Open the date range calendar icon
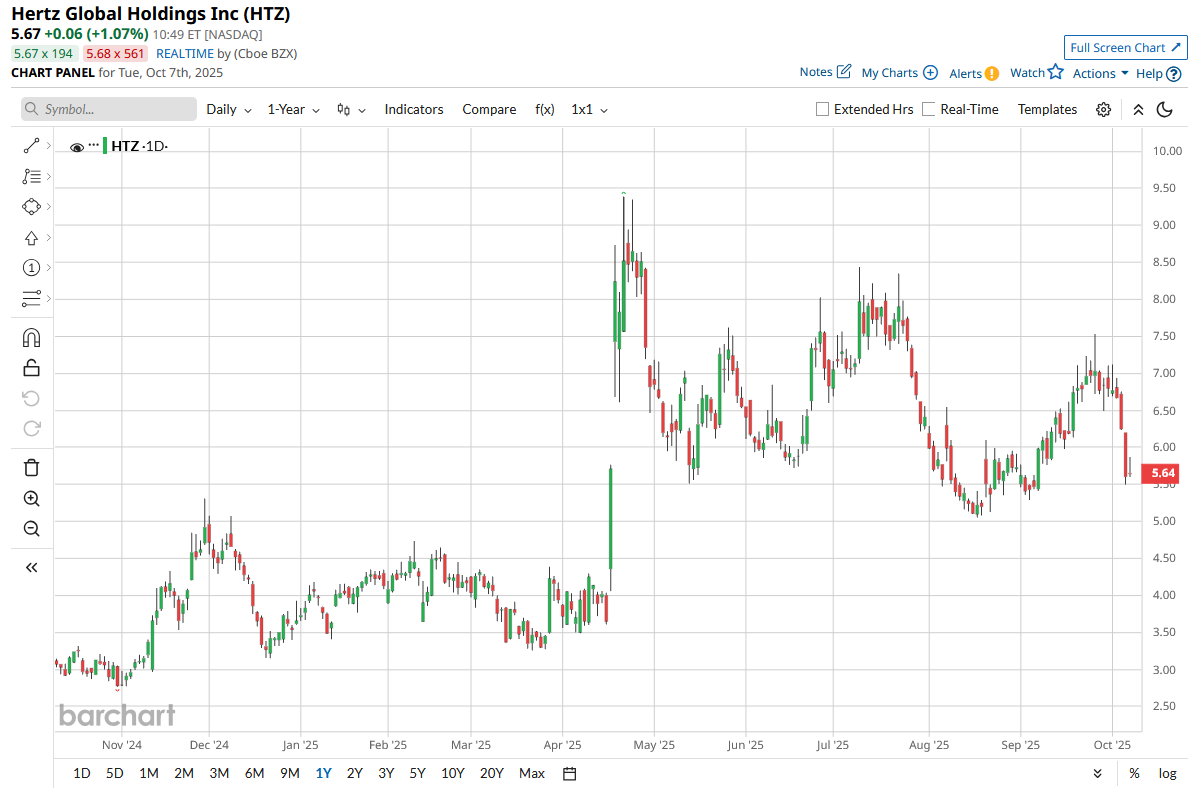Image resolution: width=1200 pixels, height=796 pixels. tap(569, 773)
